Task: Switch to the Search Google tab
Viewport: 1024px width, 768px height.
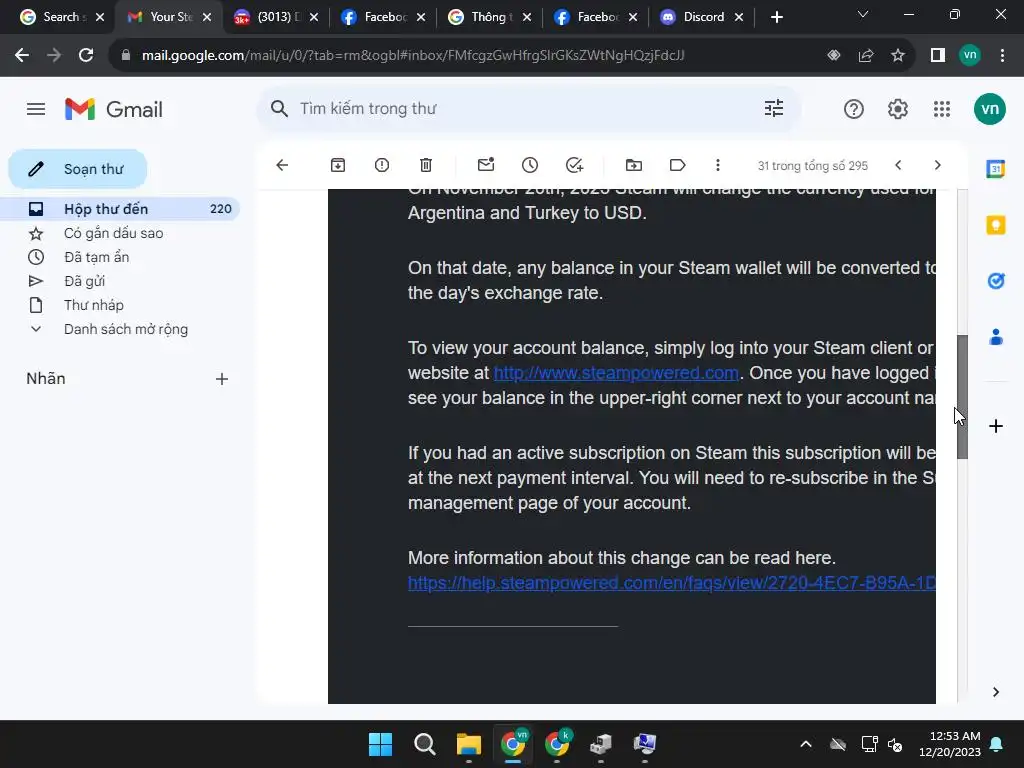Action: (x=63, y=17)
